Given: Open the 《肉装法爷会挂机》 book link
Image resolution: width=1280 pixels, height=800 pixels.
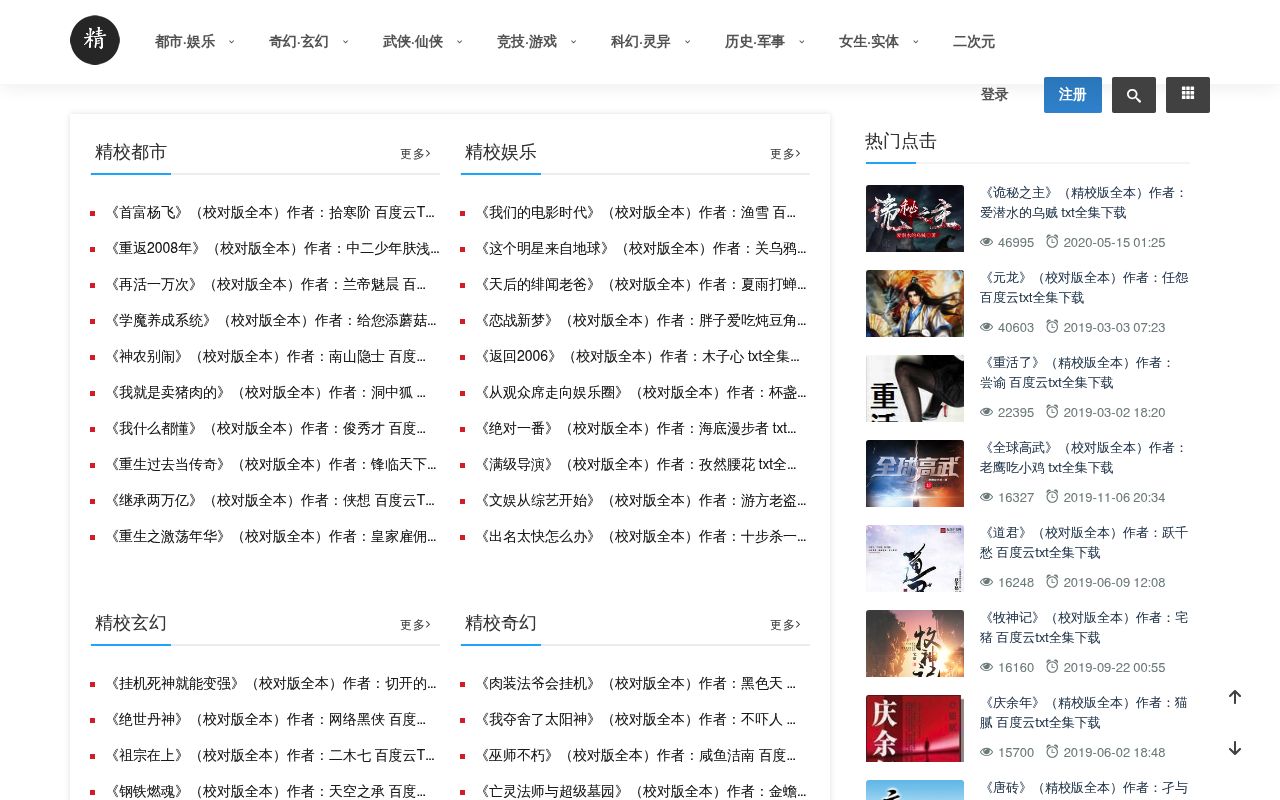Looking at the screenshot, I should pyautogui.click(x=636, y=684).
